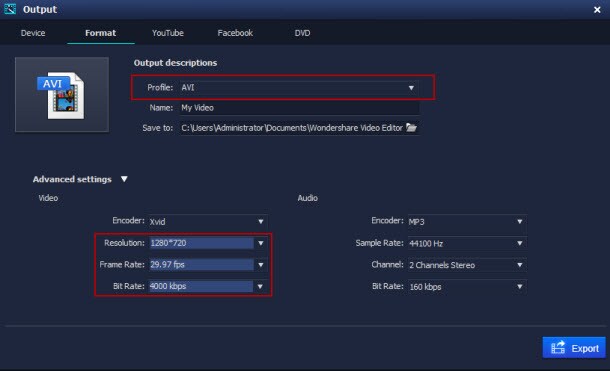Click the browse folder icon next to Save to
Viewport: 610px width, 371px height.
411,128
